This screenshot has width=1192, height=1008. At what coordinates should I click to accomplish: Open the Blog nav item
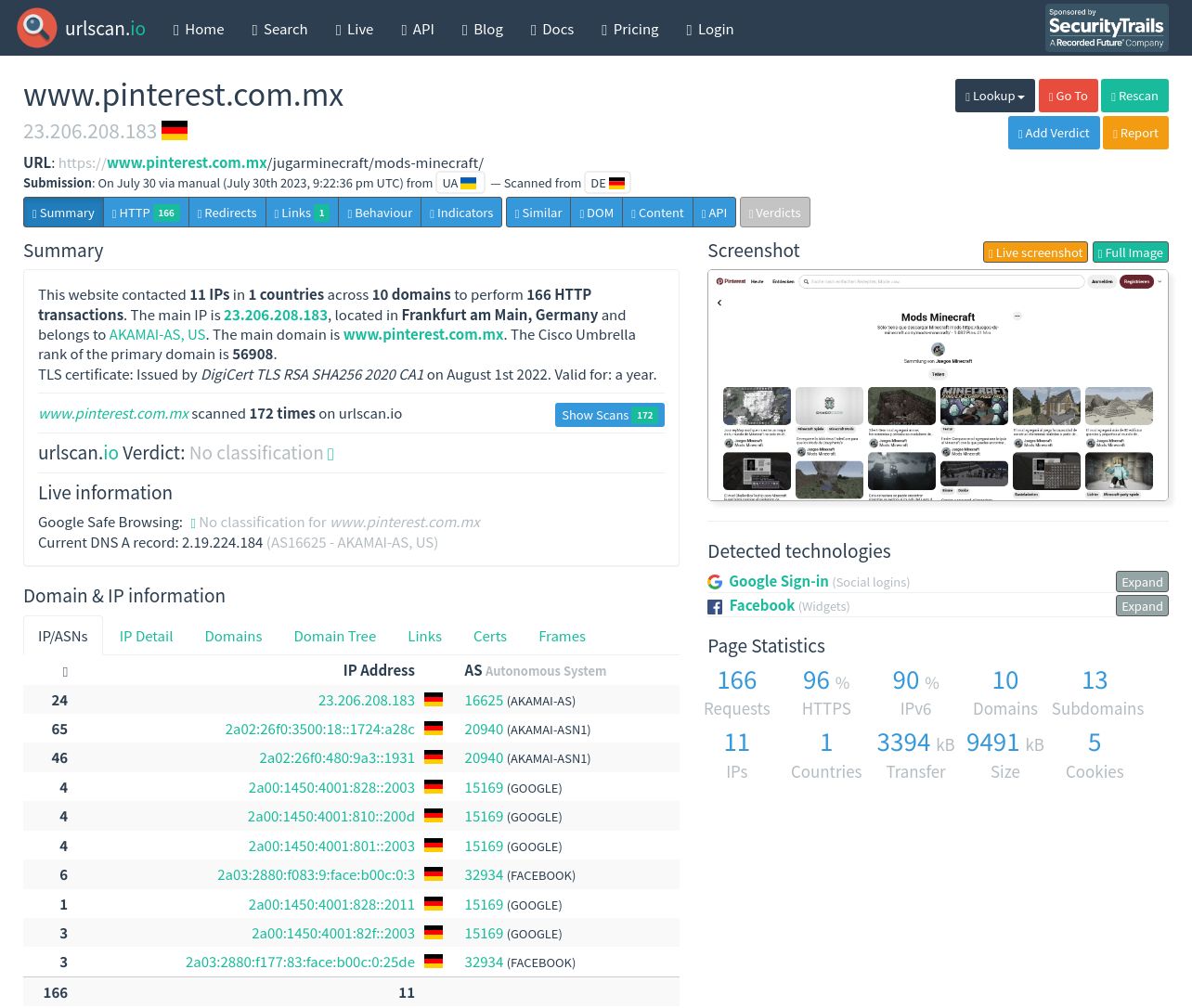(483, 29)
